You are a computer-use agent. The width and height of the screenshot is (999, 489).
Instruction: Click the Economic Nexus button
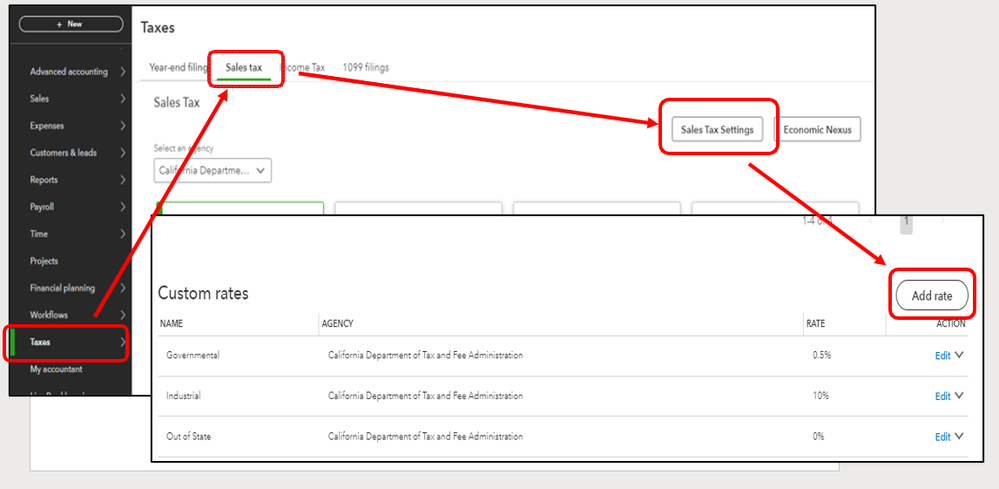817,129
